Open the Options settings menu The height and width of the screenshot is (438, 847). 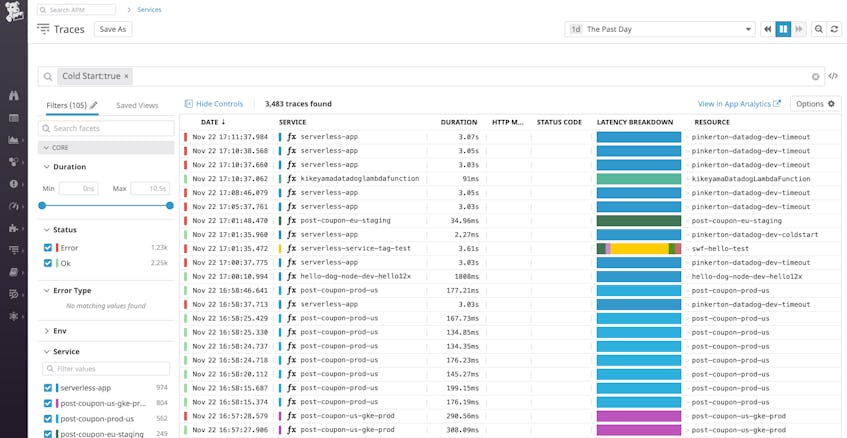[816, 104]
